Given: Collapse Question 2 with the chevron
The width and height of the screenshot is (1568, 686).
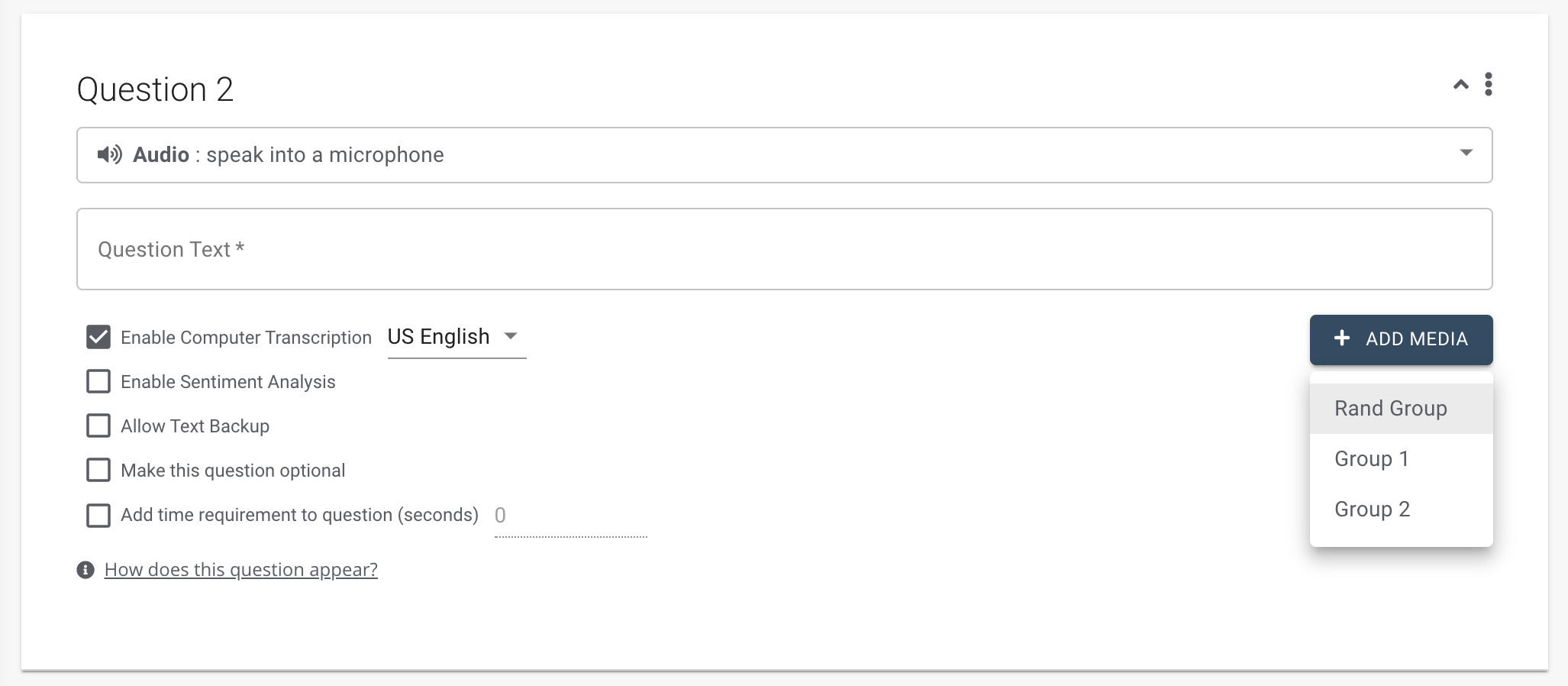Looking at the screenshot, I should tap(1460, 85).
